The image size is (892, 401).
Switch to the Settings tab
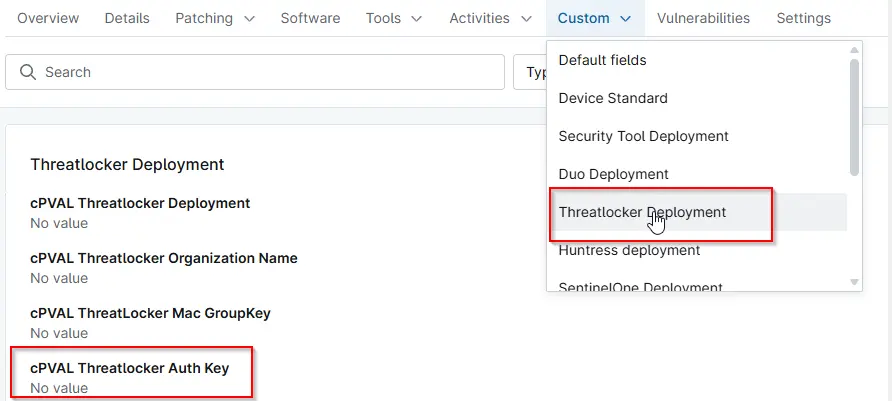tap(803, 18)
